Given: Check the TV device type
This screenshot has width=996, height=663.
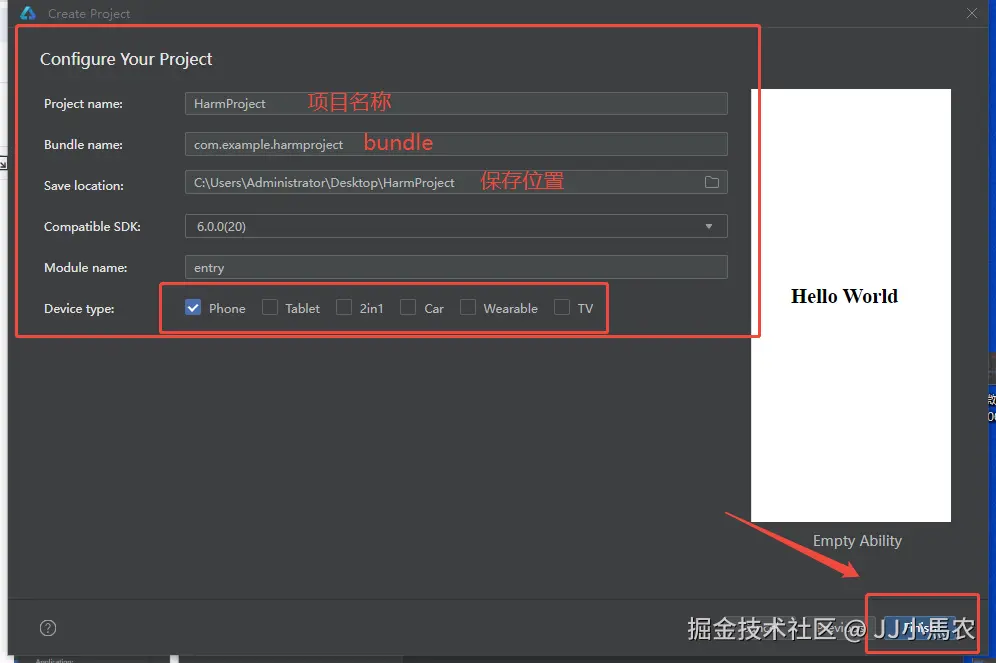Looking at the screenshot, I should (x=560, y=307).
